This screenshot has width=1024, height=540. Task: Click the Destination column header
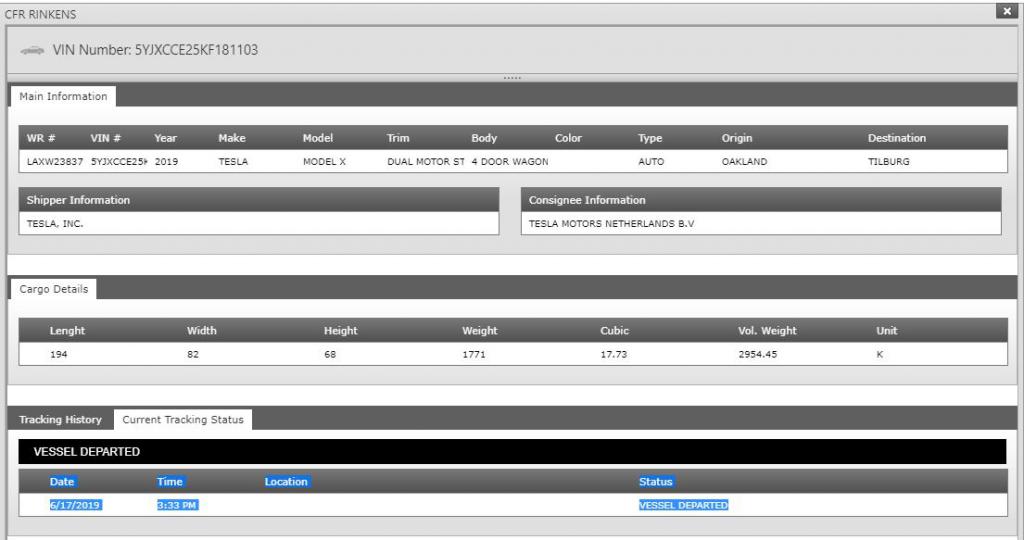click(897, 138)
